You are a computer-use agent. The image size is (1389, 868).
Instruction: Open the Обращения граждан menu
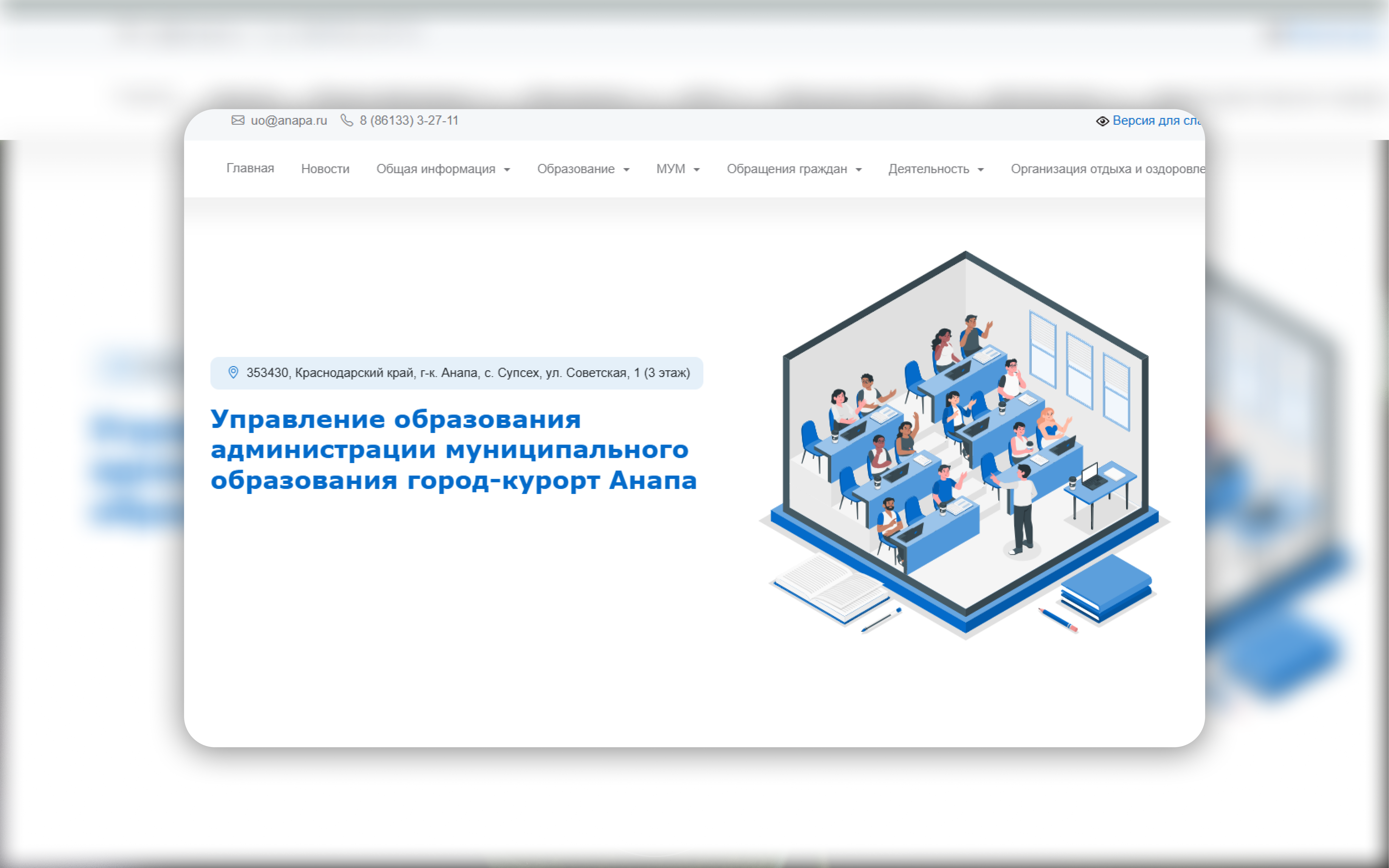click(x=787, y=169)
